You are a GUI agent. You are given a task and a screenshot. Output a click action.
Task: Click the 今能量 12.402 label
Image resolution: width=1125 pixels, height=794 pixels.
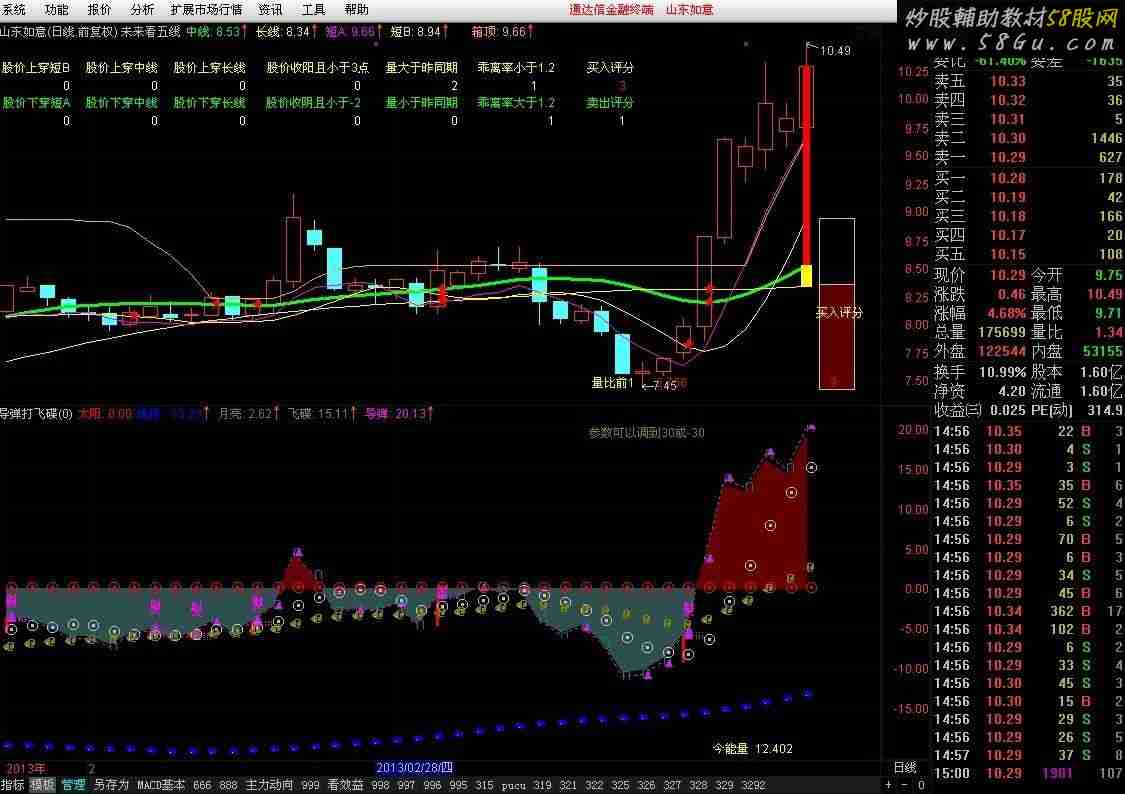pos(753,749)
